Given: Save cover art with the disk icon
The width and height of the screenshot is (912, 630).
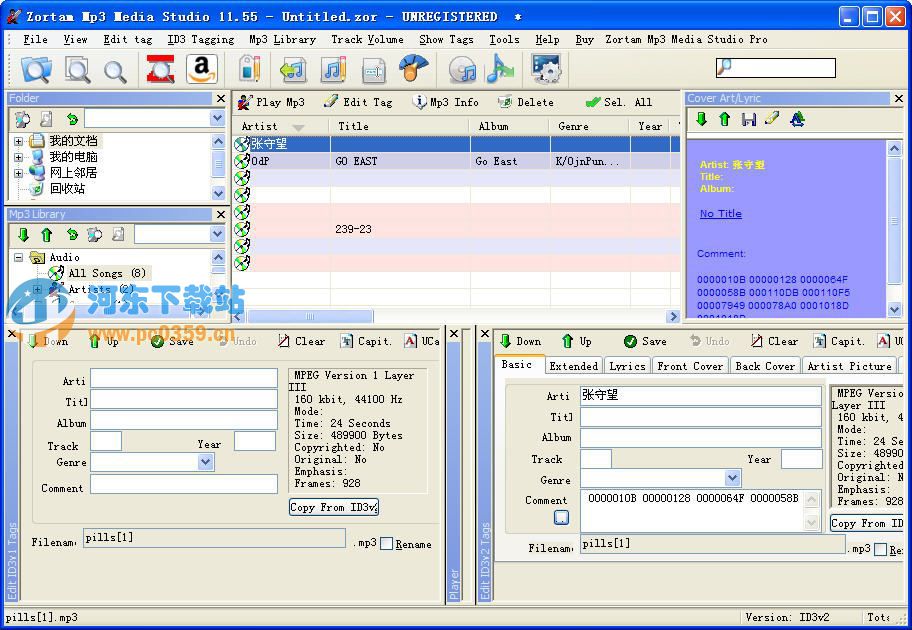Looking at the screenshot, I should coord(748,119).
